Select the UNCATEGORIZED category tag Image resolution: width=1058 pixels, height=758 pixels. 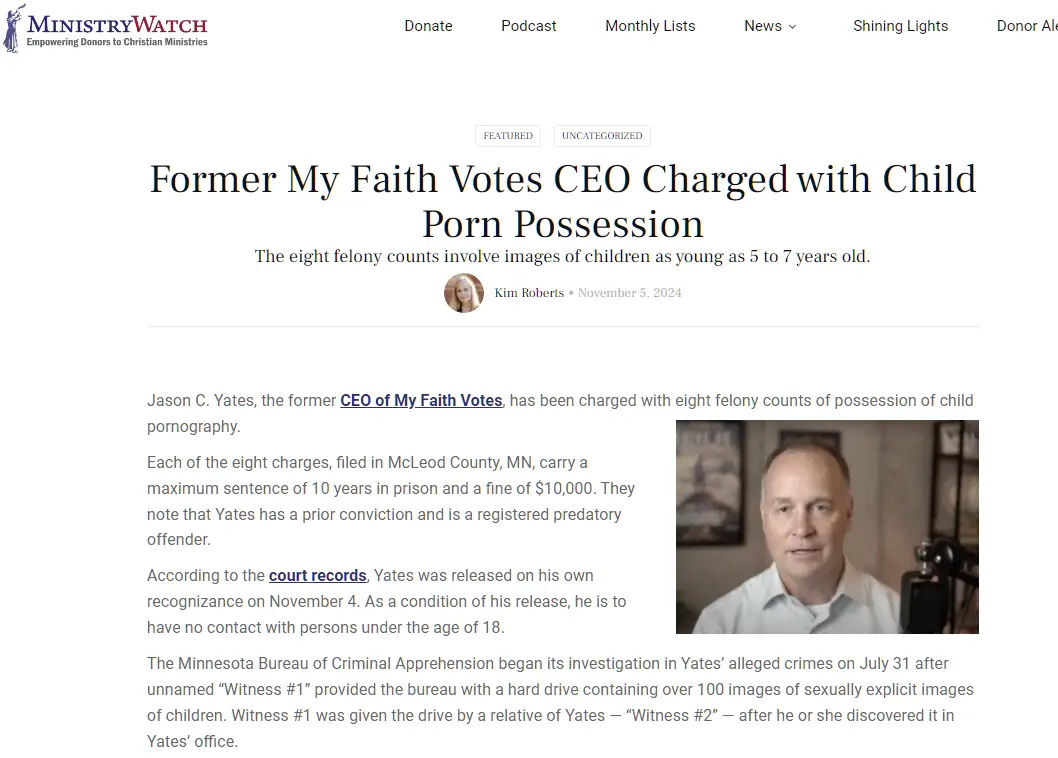click(x=602, y=136)
